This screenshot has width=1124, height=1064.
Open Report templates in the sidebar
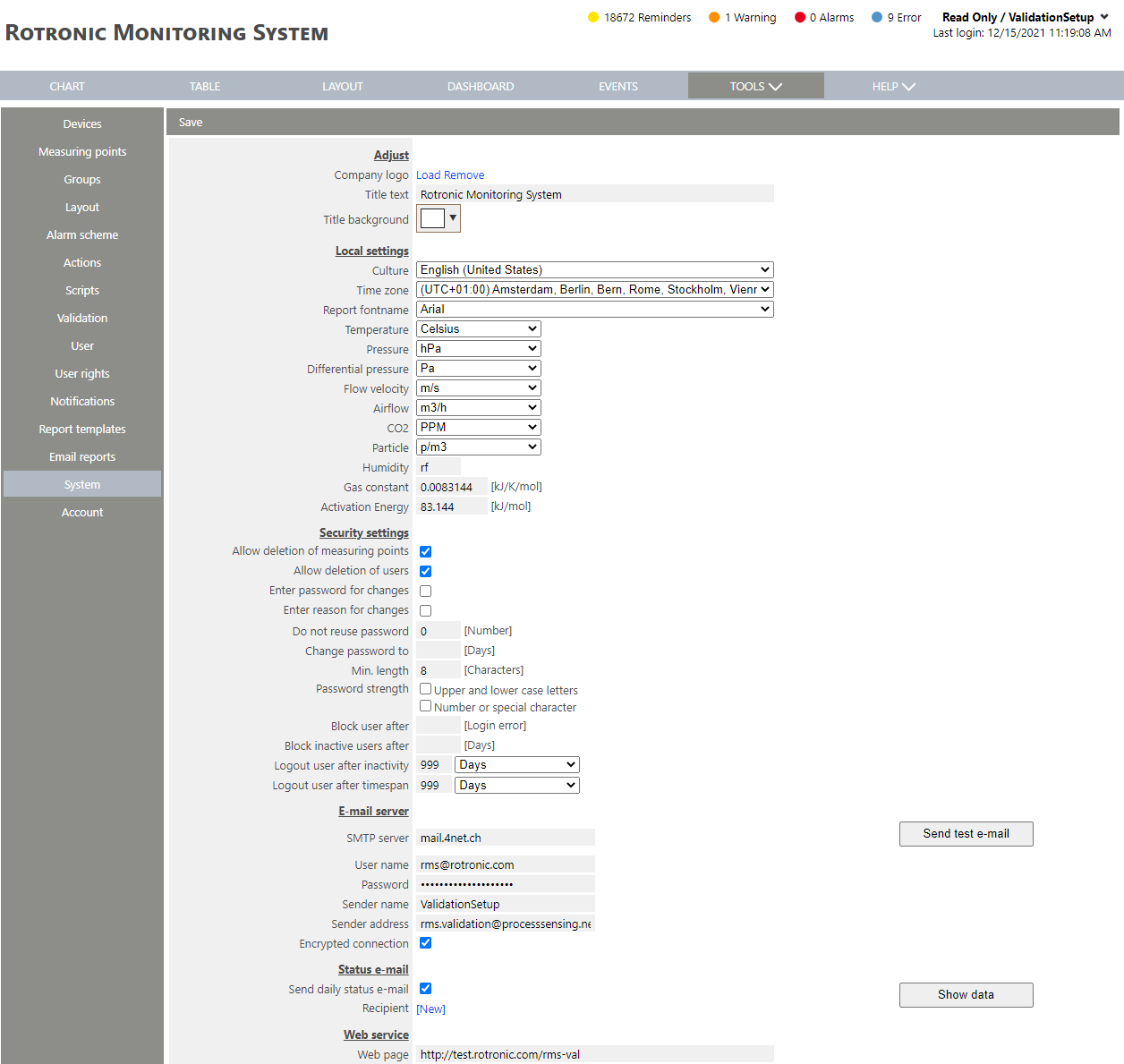tap(82, 429)
